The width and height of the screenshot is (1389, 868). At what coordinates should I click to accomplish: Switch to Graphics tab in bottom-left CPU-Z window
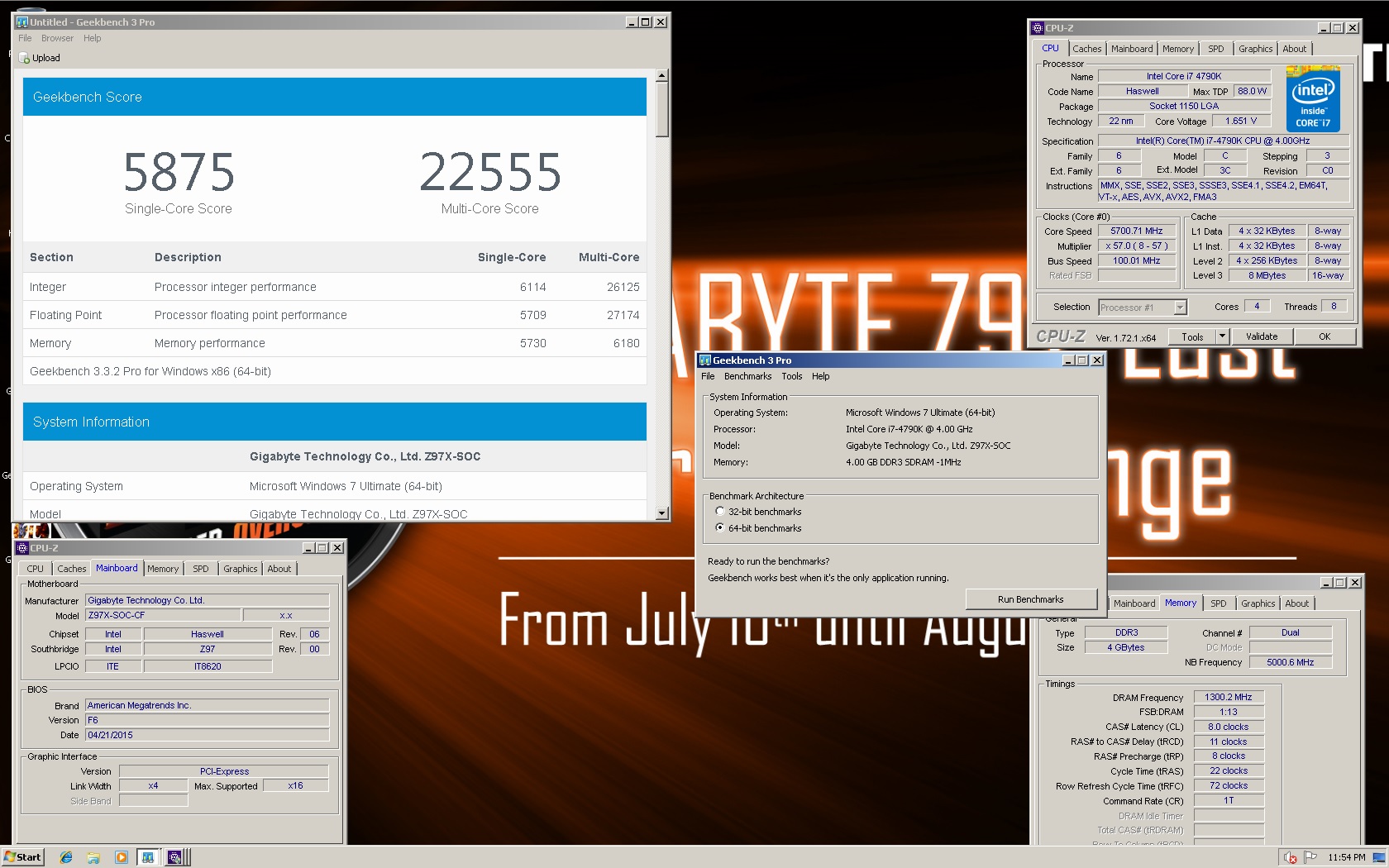coord(240,569)
